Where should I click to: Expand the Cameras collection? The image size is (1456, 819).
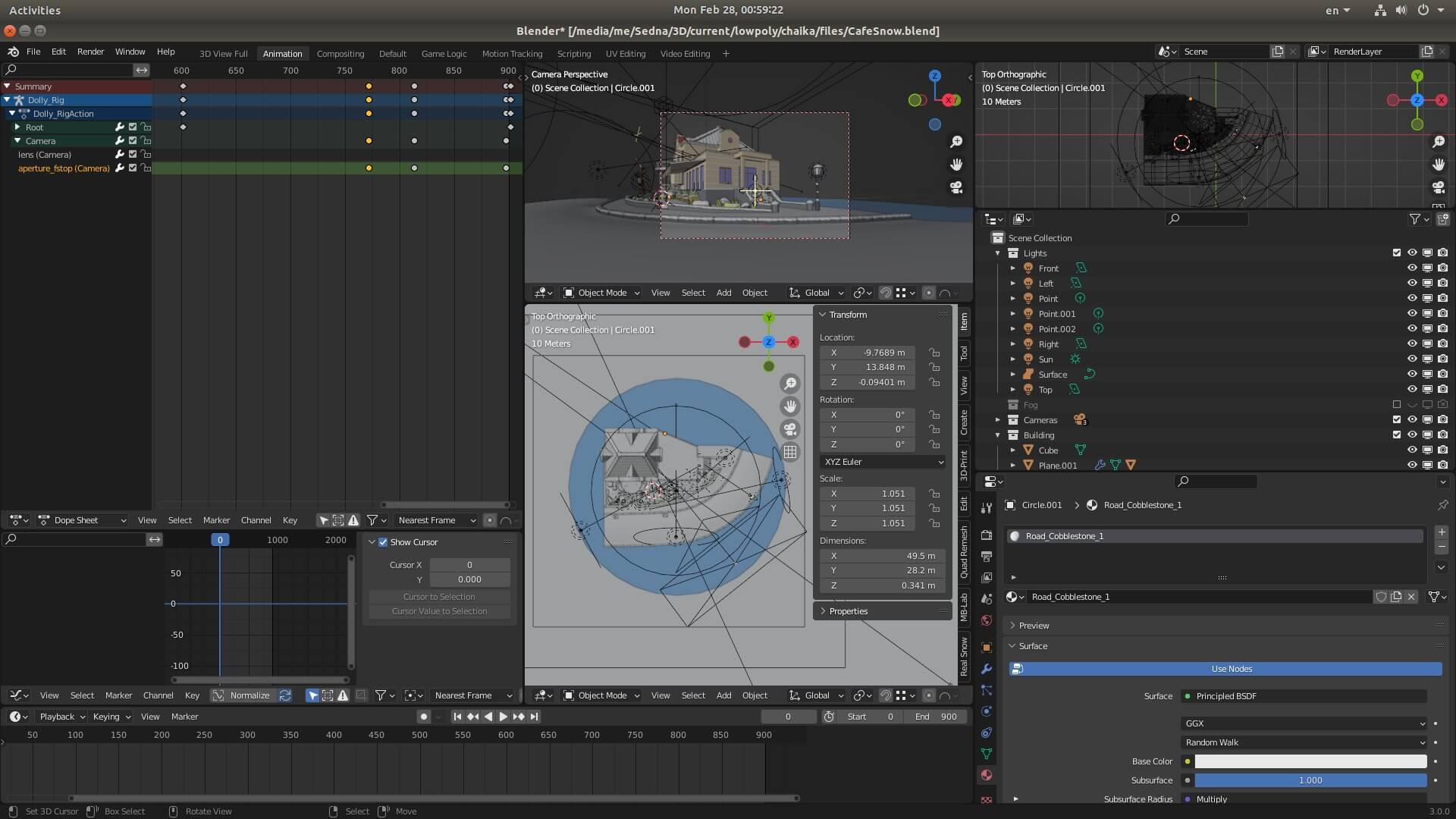point(998,420)
